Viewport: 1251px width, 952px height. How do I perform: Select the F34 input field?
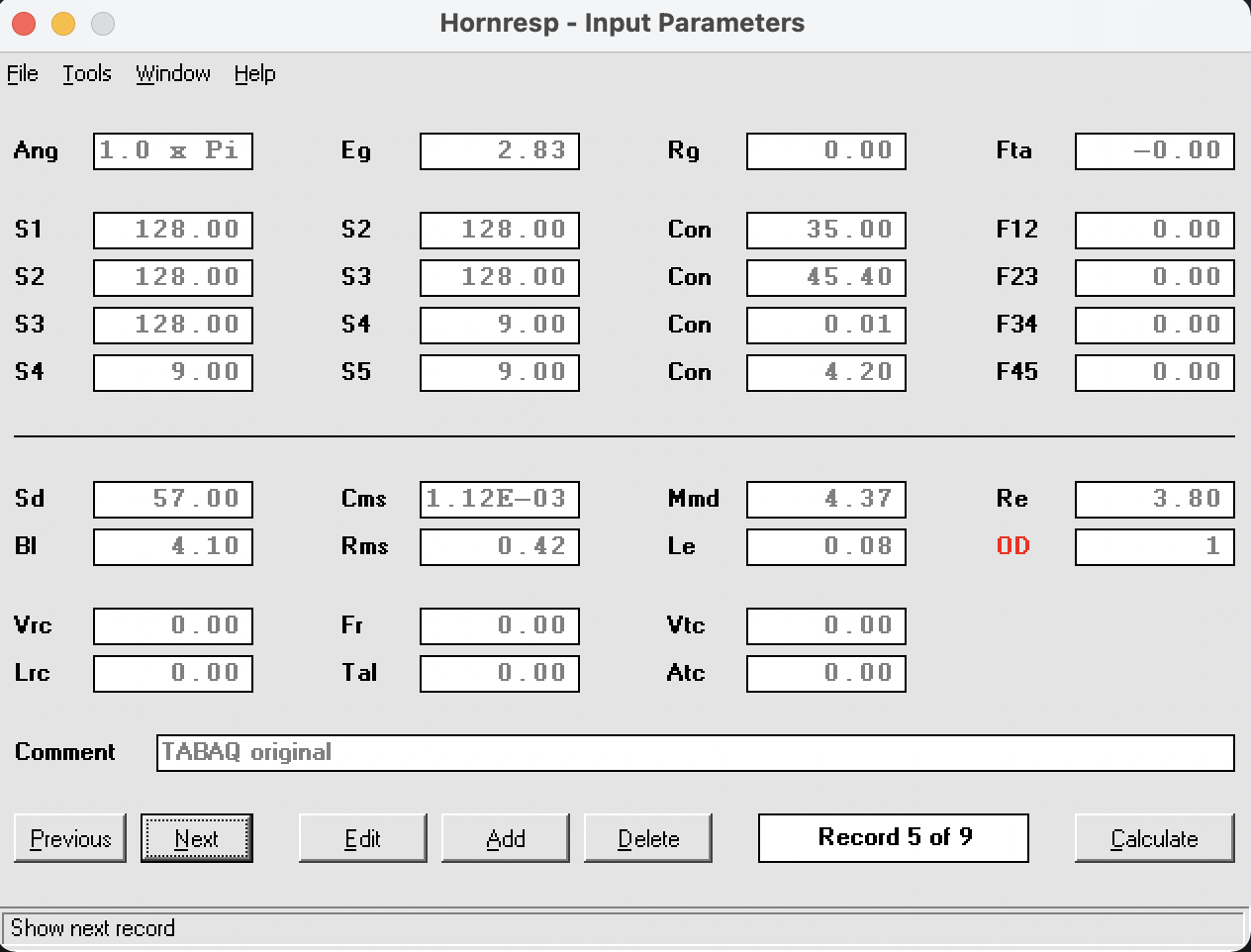(x=1155, y=326)
